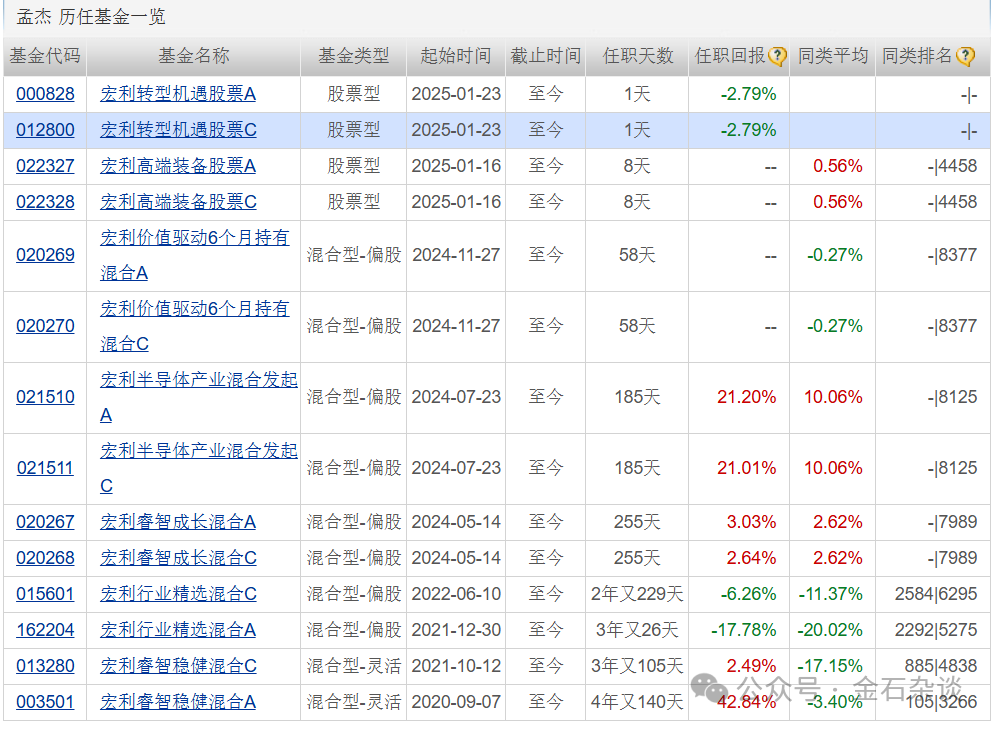Click the 4年又140天 tenure days cell
Image resolution: width=994 pixels, height=729 pixels.
[637, 703]
